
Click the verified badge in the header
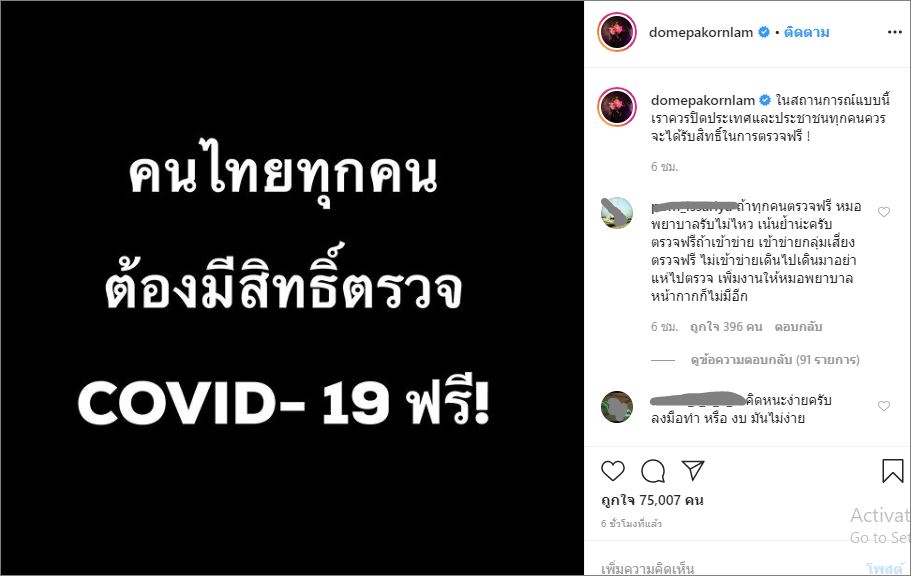click(765, 32)
